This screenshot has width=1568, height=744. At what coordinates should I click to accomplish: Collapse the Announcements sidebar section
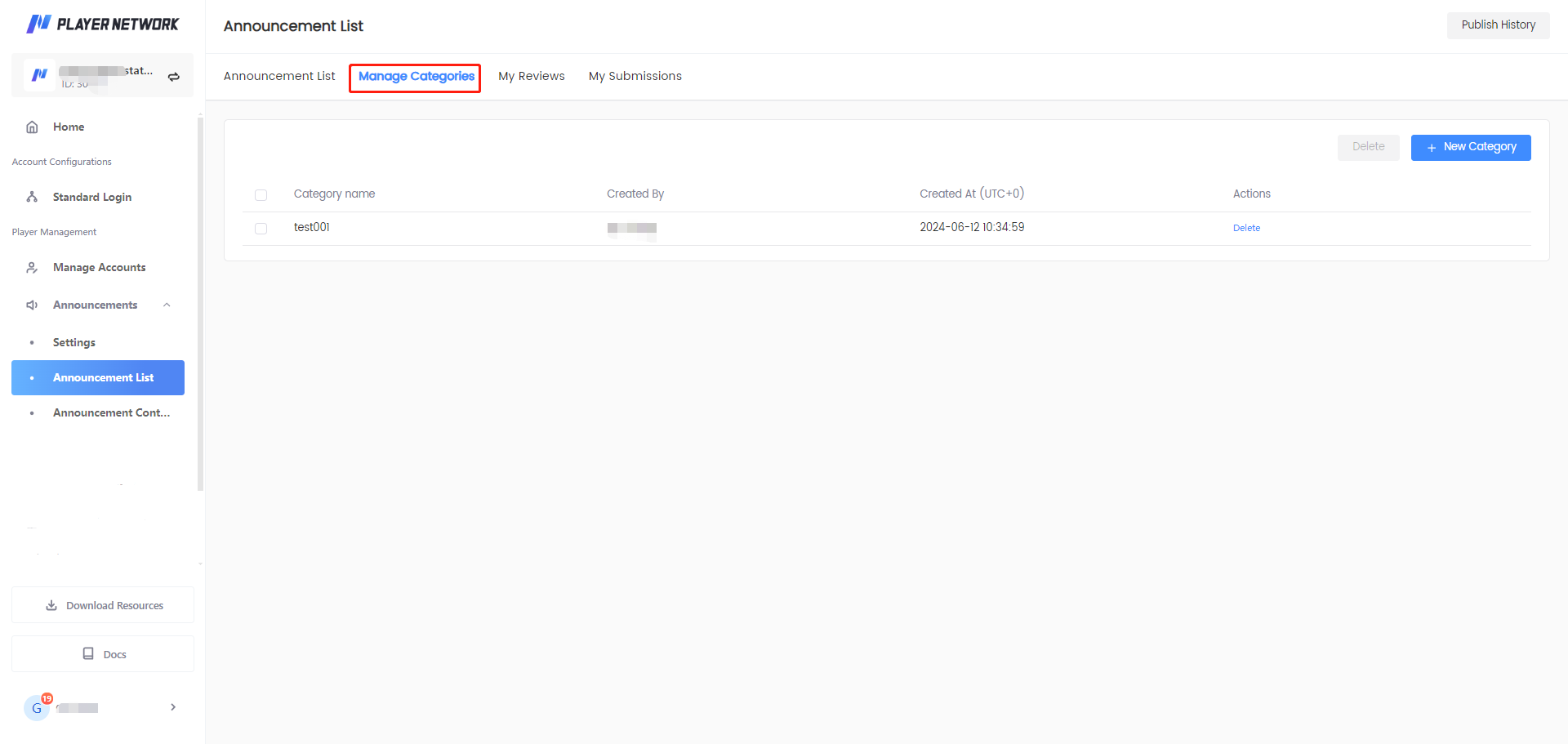tap(167, 305)
